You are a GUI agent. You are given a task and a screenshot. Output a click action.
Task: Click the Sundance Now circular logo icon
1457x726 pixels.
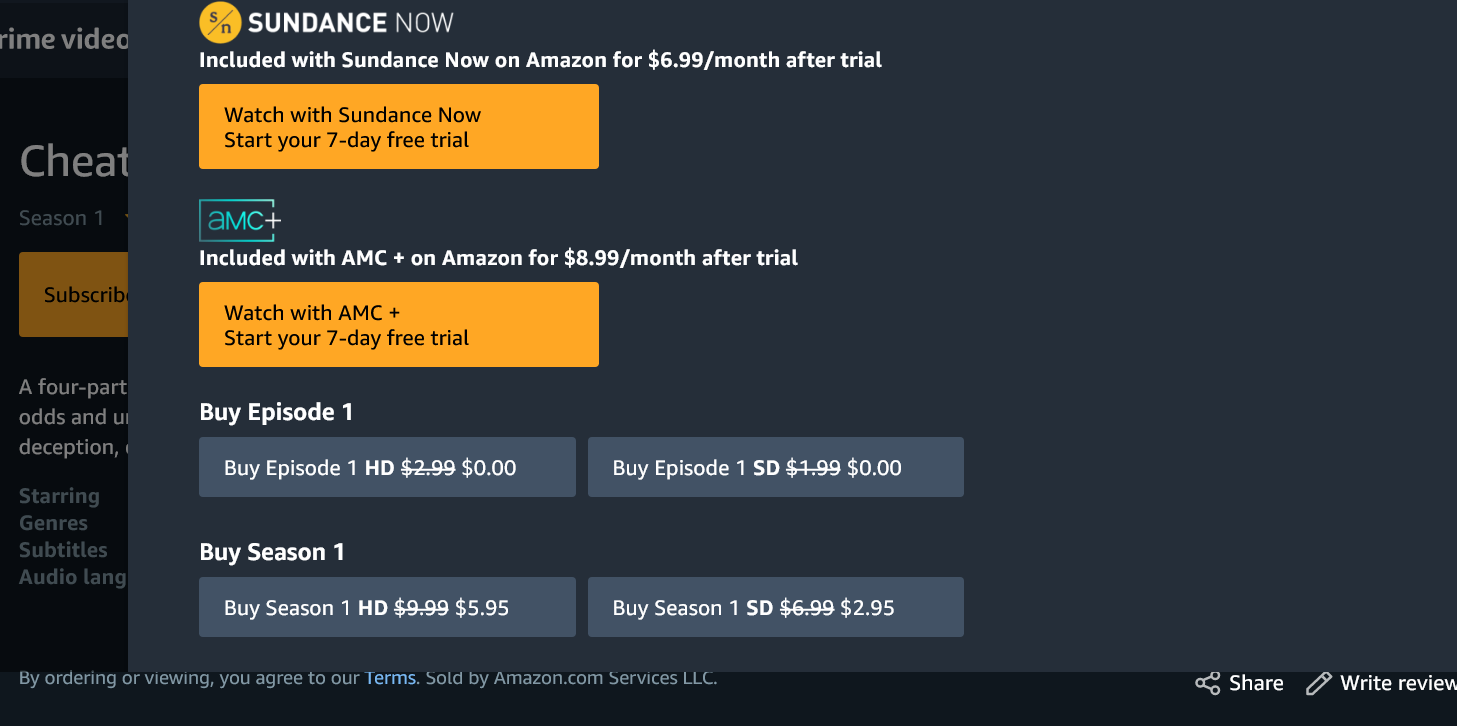point(220,21)
